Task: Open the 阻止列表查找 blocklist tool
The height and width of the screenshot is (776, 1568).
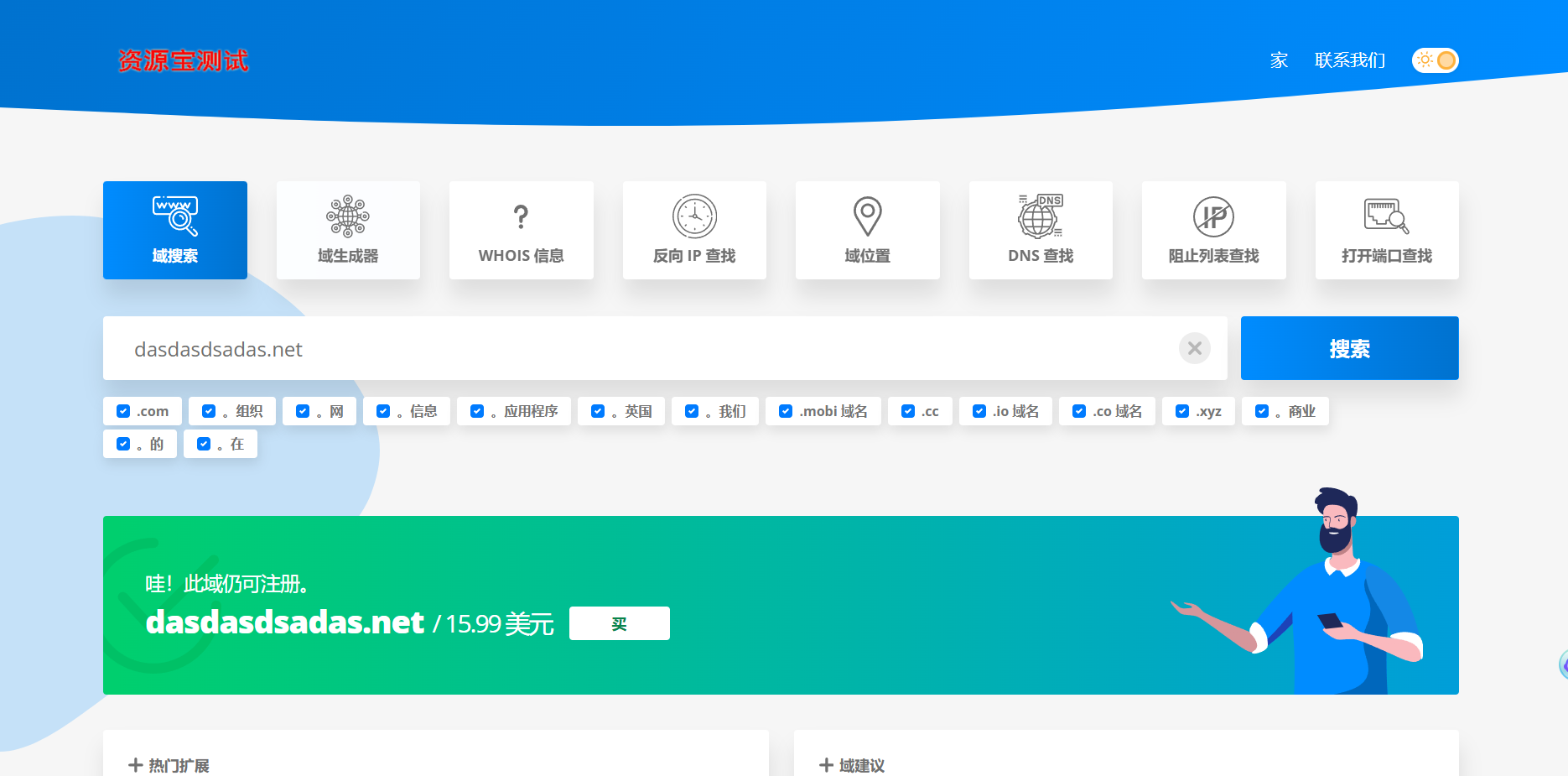Action: [x=1213, y=230]
